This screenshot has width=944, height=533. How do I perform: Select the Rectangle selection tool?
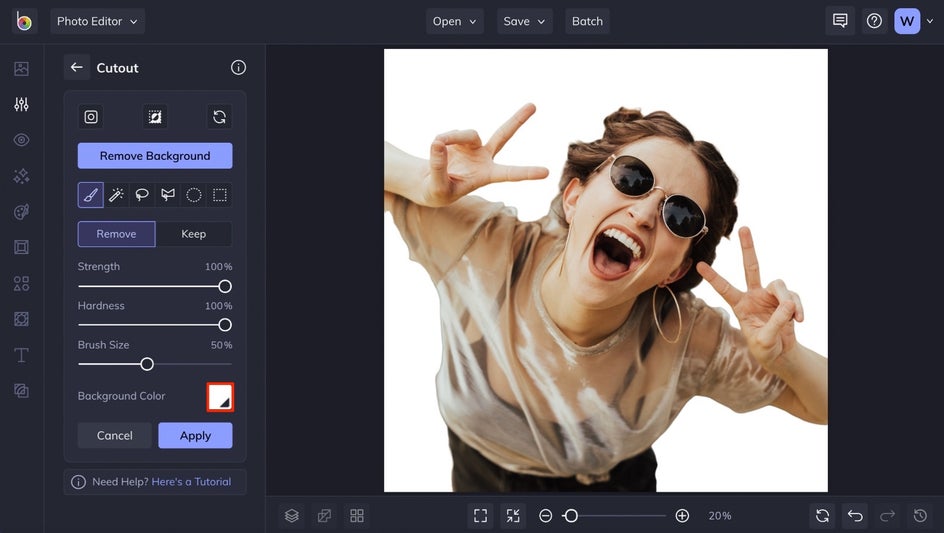coord(220,195)
